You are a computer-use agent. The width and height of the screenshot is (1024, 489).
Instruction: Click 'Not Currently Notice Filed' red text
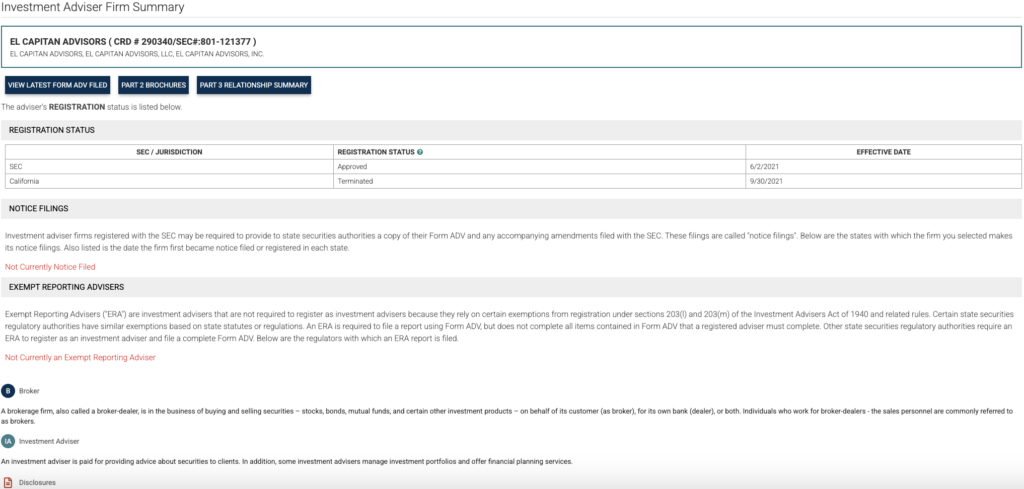point(50,267)
